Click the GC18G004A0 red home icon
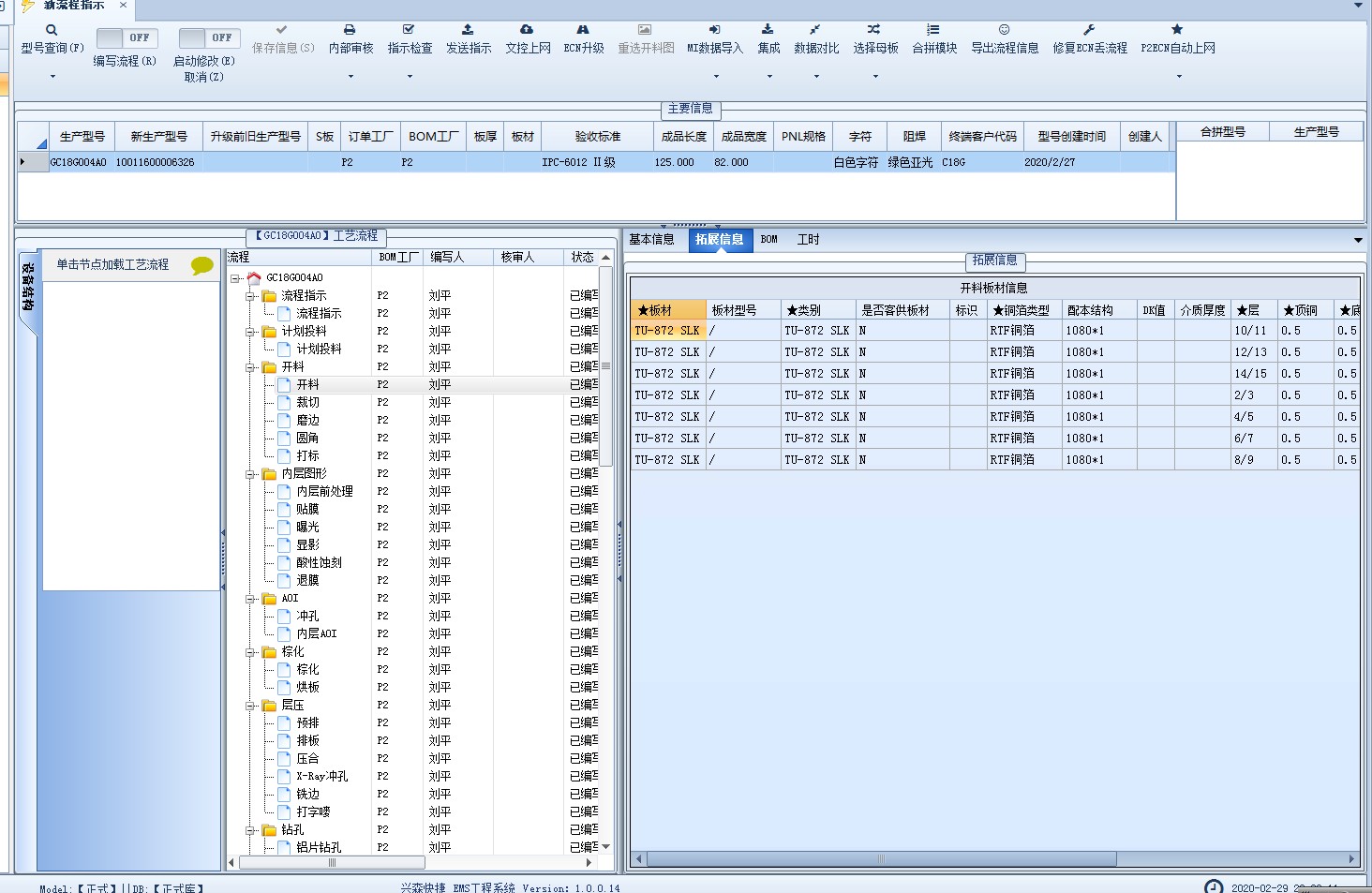1372x893 pixels. click(x=254, y=278)
